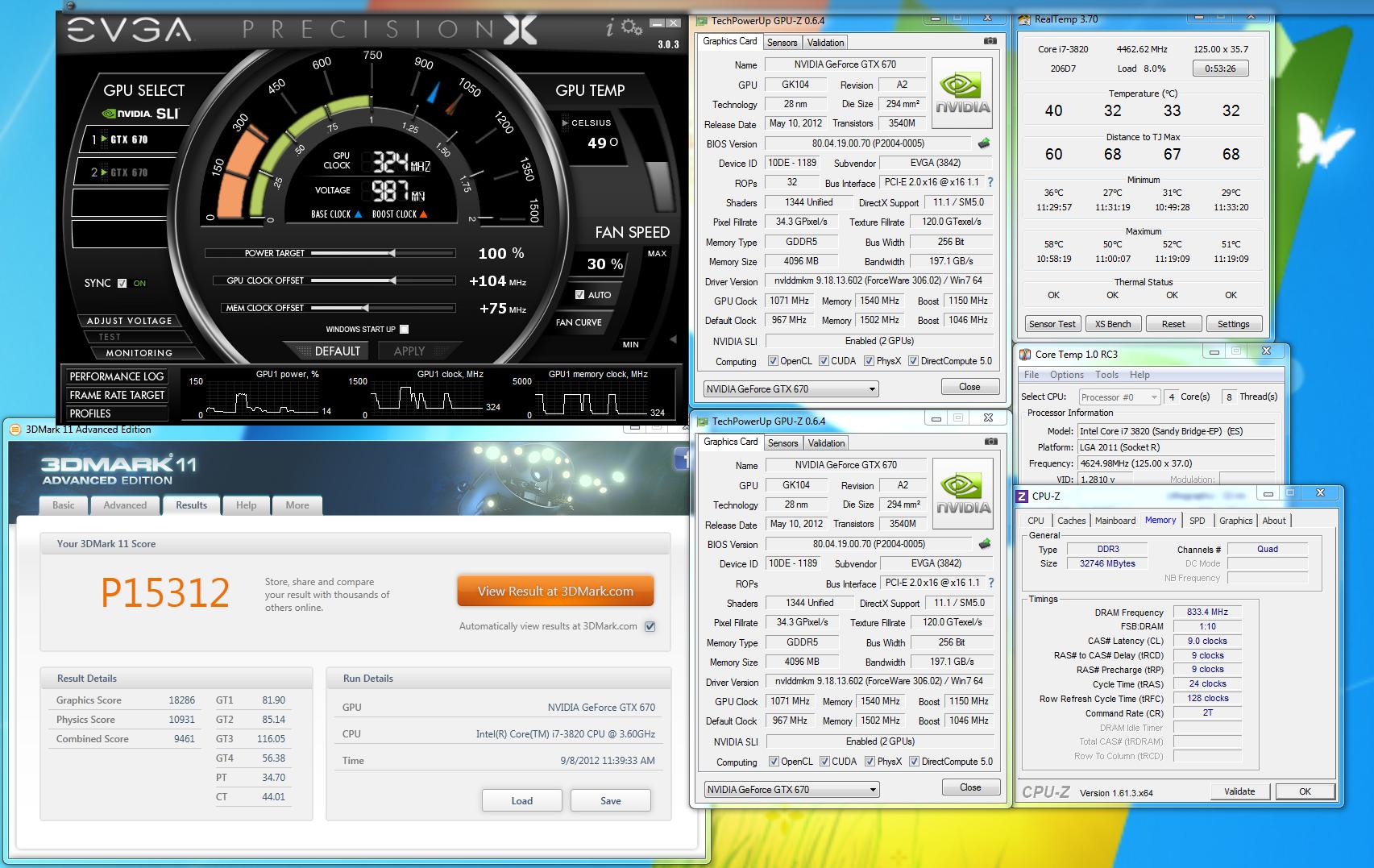
Task: Enable Windows Start Up checkbox
Action: (405, 329)
